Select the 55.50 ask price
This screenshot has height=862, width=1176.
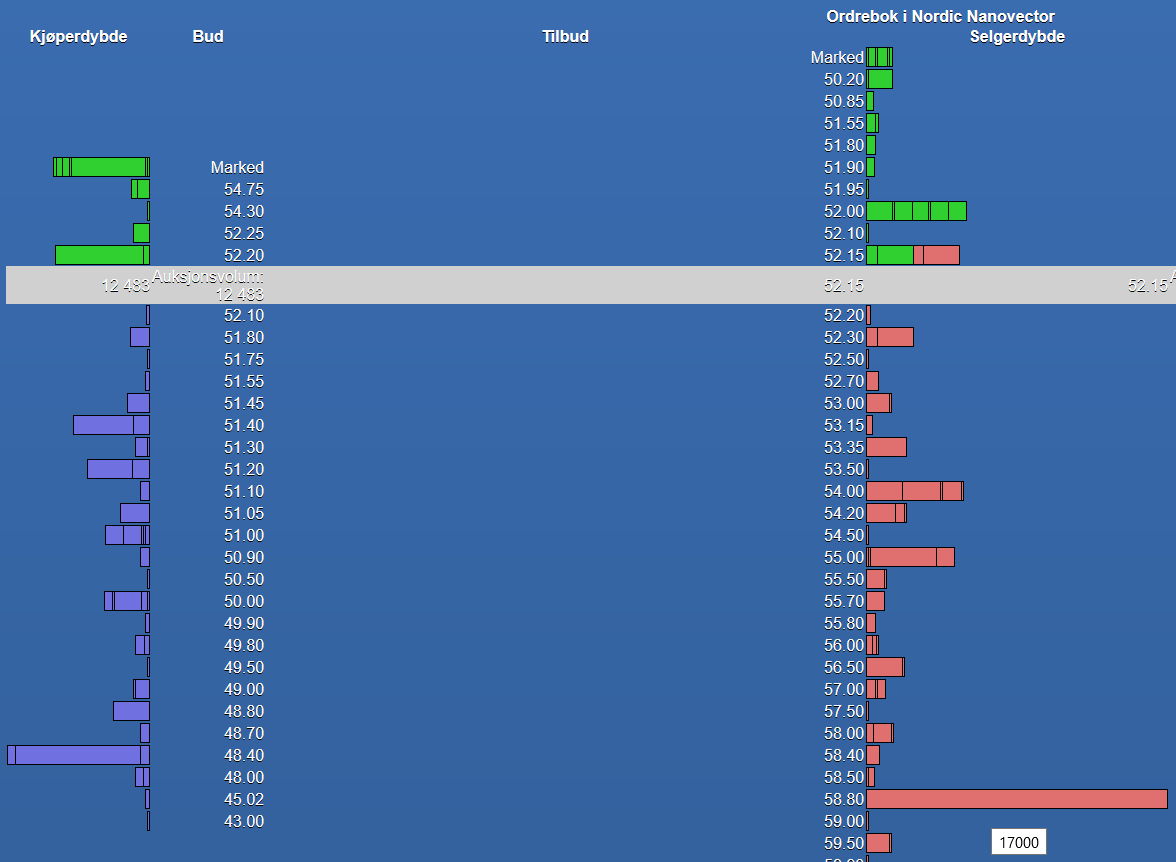coord(844,580)
